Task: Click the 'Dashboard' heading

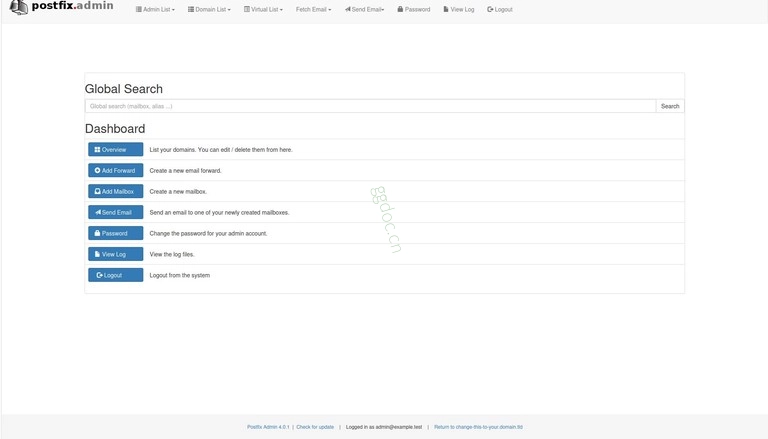Action: tap(115, 128)
